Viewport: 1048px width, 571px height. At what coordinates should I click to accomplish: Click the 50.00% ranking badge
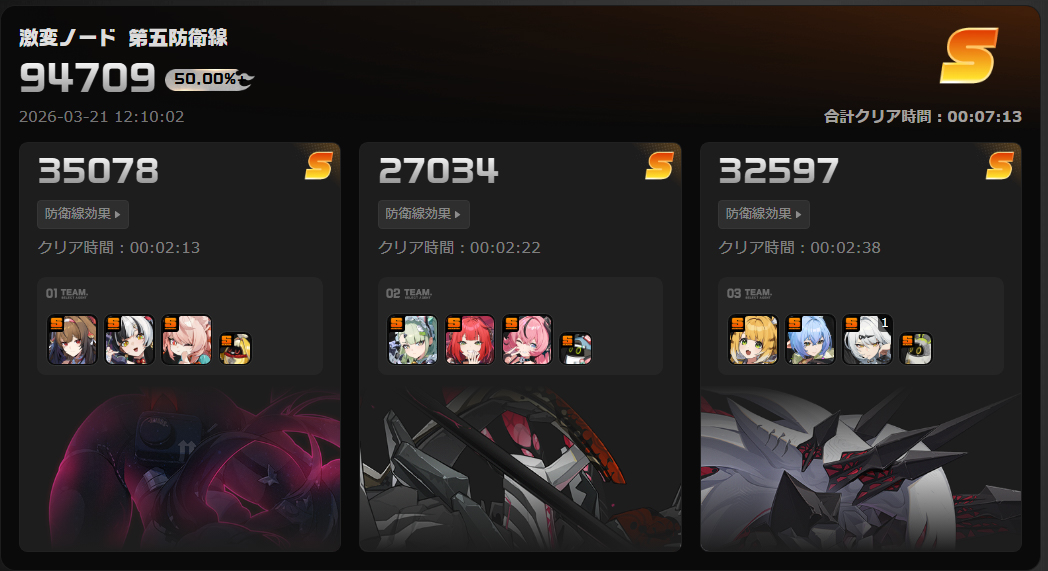(209, 79)
